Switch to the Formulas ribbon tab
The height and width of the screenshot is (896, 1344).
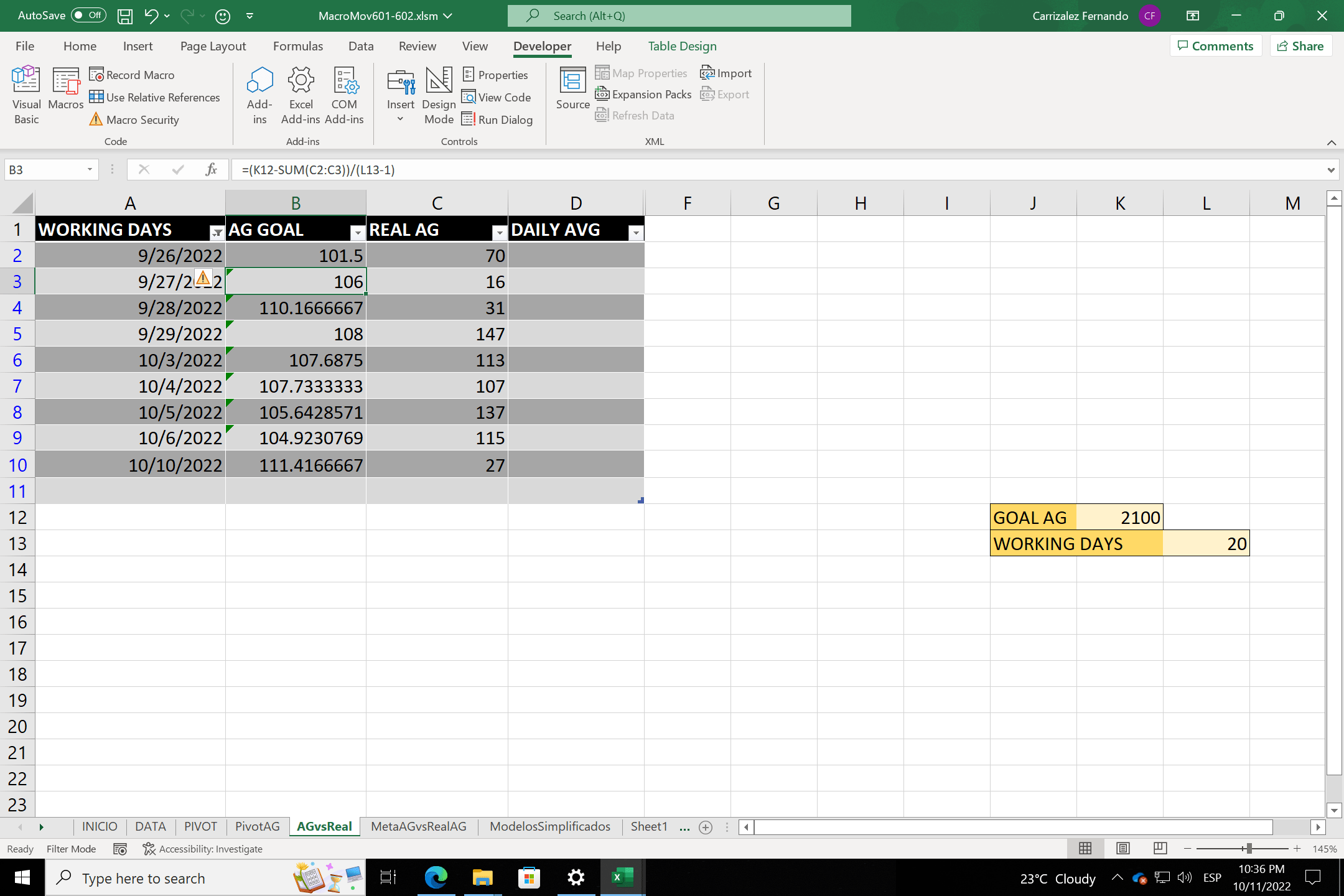click(x=297, y=46)
